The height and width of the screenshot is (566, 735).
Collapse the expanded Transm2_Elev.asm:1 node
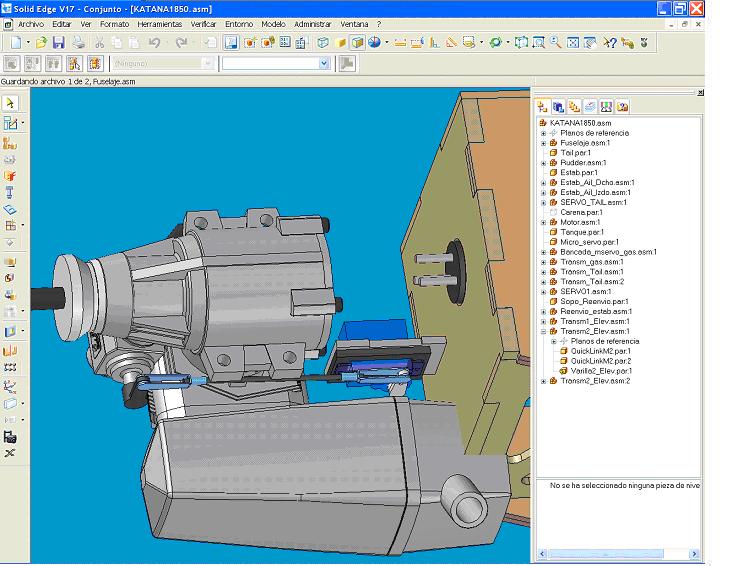[x=543, y=331]
